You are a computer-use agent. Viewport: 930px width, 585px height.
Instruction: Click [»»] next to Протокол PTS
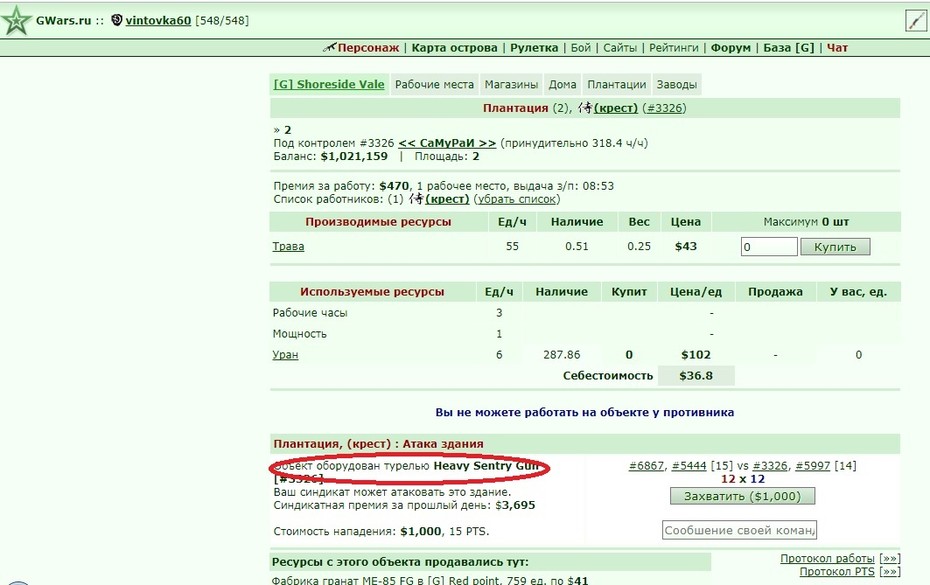tap(891, 571)
